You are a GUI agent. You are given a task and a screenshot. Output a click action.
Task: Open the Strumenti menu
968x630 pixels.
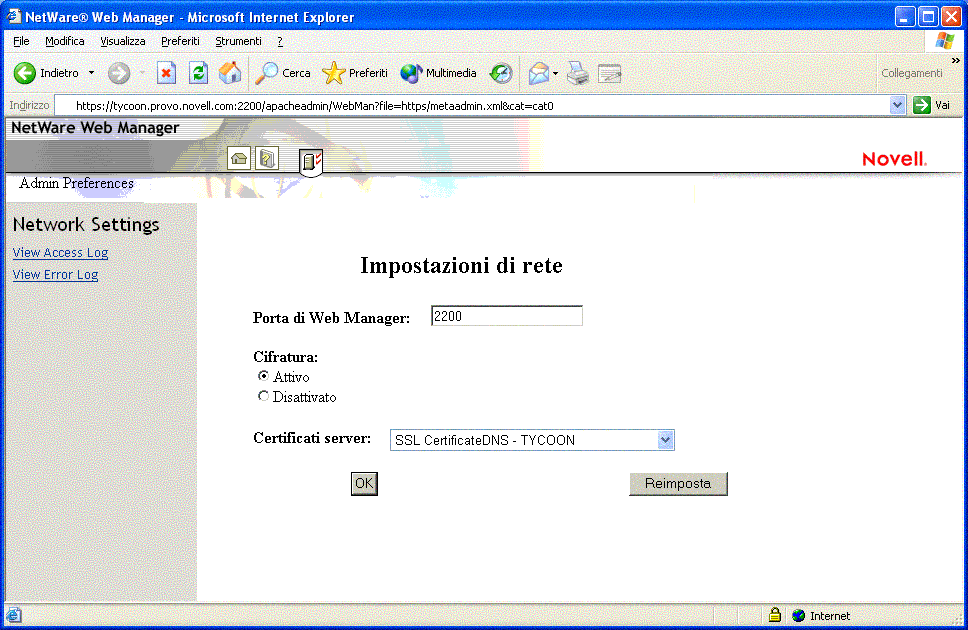click(x=238, y=41)
